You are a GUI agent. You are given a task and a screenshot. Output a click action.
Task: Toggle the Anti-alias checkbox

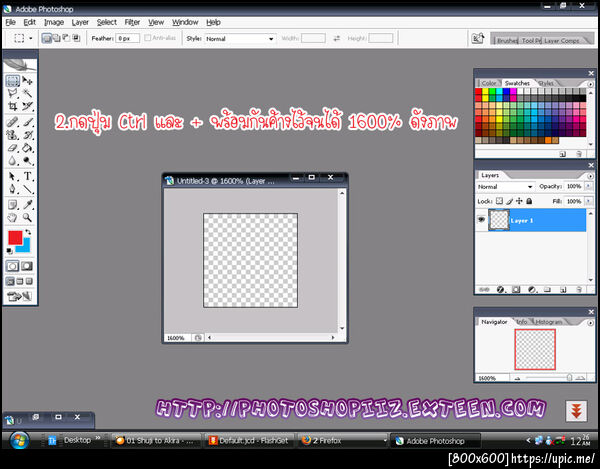pyautogui.click(x=148, y=38)
